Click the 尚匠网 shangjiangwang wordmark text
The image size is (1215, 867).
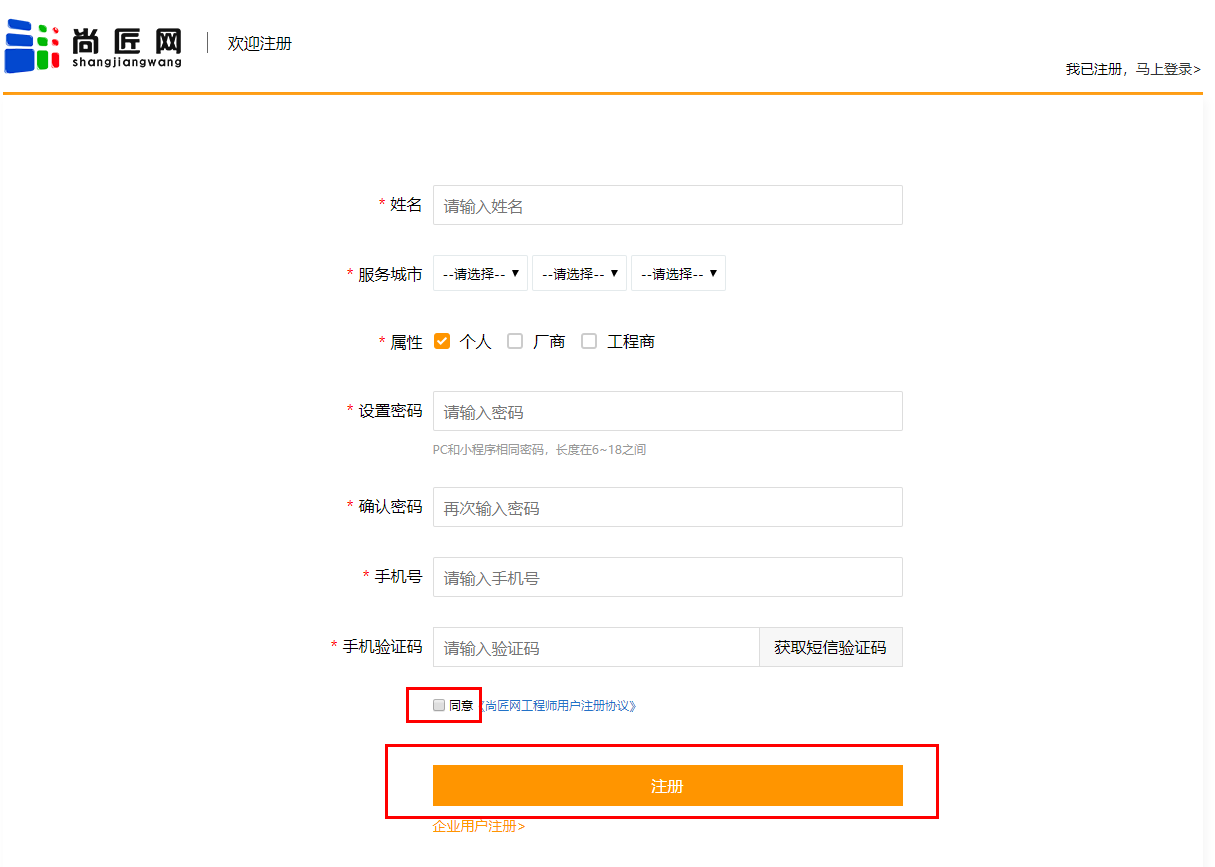click(127, 47)
